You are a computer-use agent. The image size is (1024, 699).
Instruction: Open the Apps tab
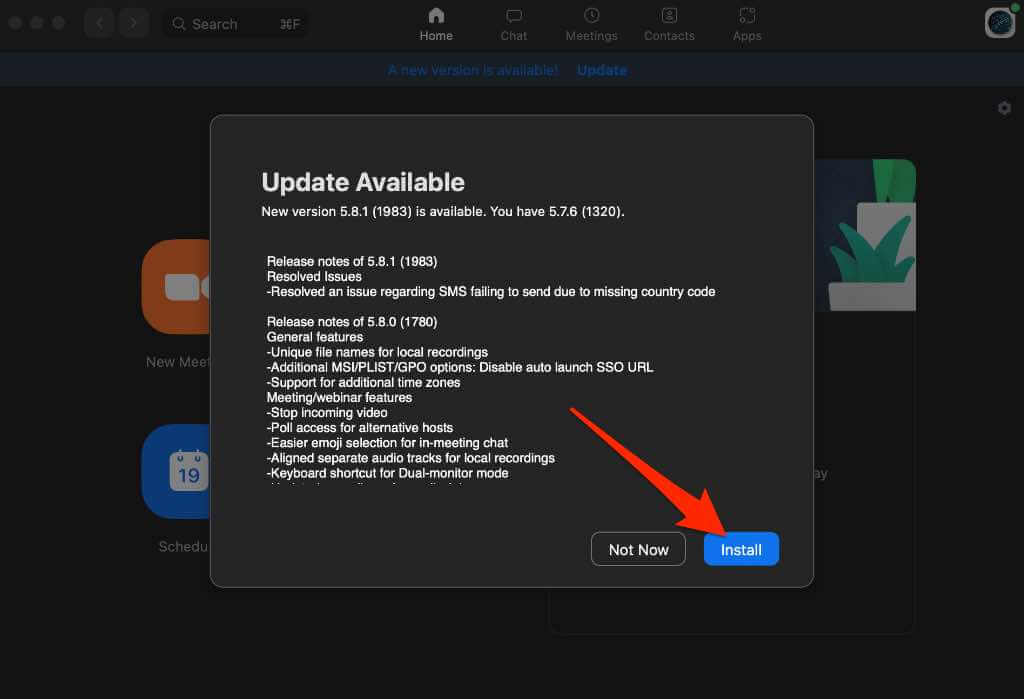746,25
